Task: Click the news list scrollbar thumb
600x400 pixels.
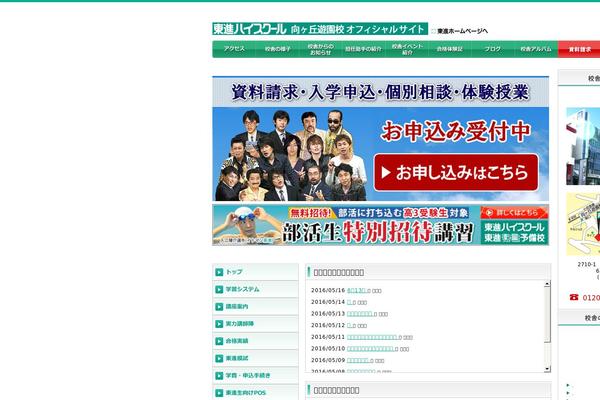Action: click(547, 314)
